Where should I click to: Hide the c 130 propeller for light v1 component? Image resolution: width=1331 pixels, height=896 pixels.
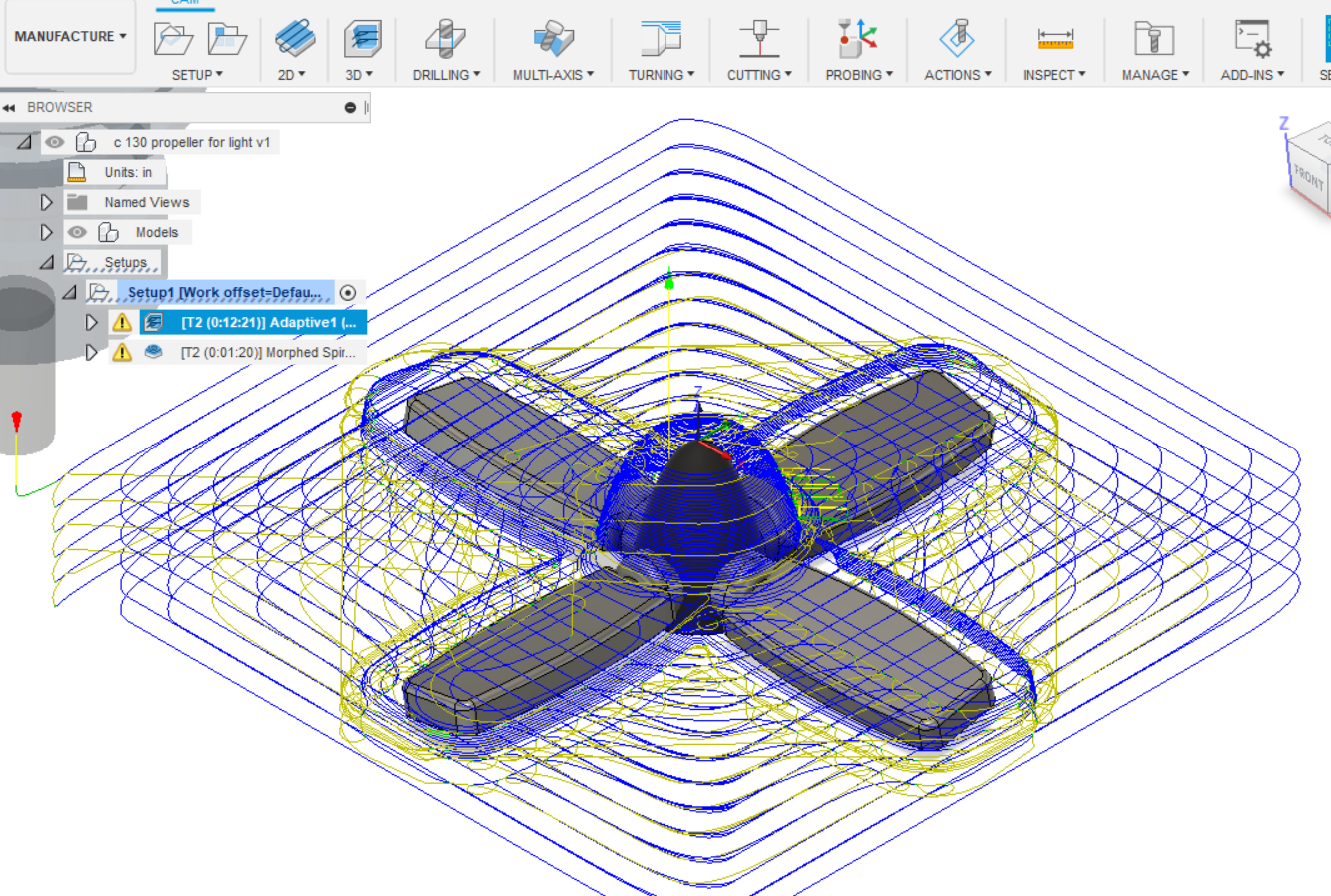point(56,141)
